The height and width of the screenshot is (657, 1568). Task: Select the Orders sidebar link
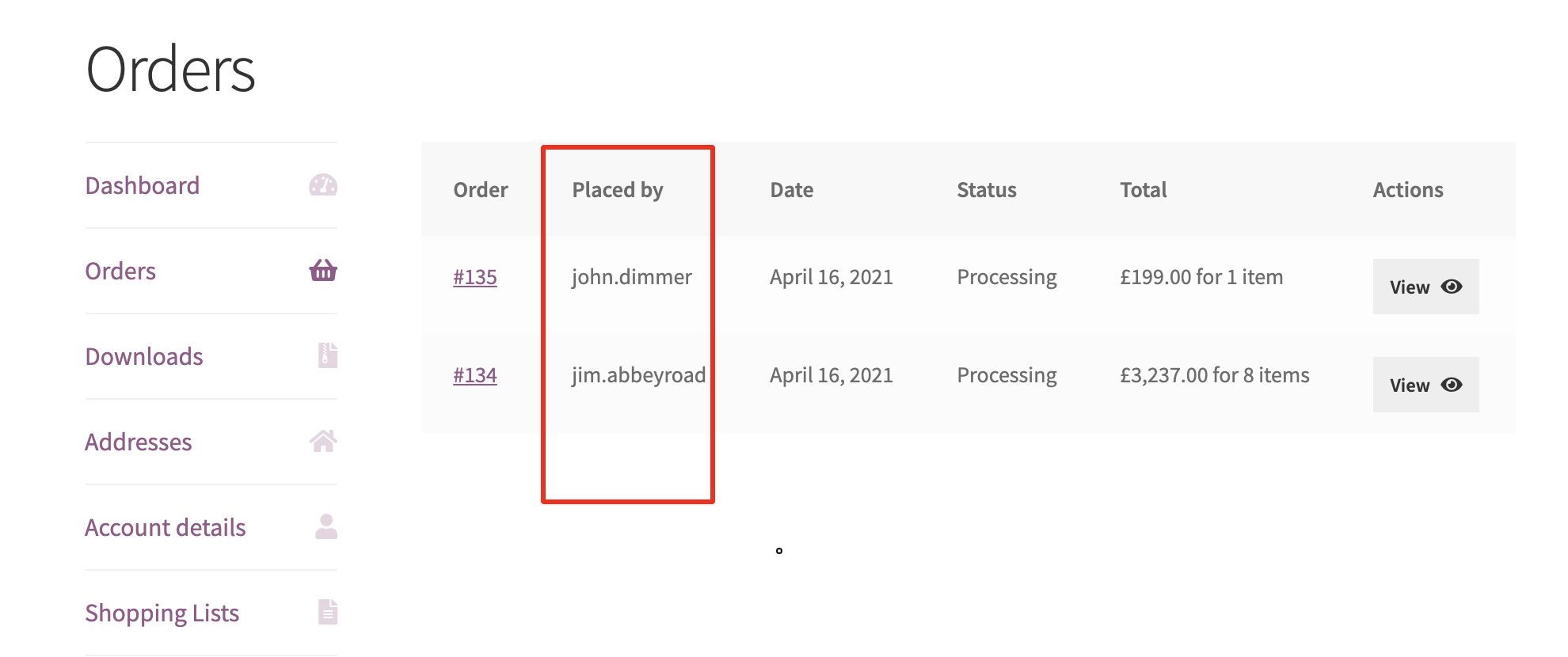120,272
